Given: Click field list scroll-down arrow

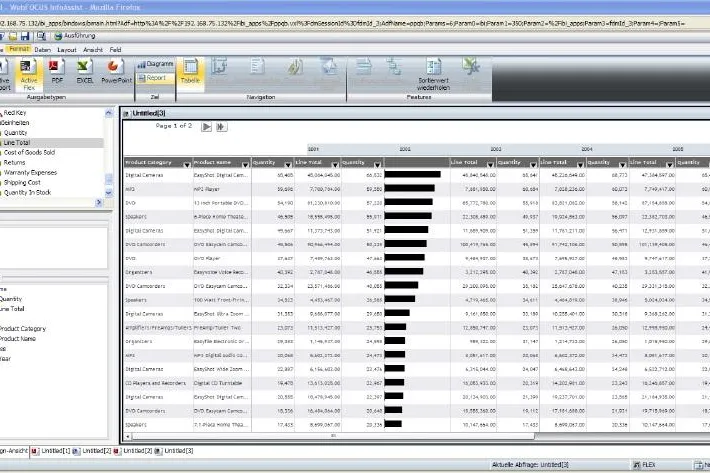Looking at the screenshot, I should (x=108, y=192).
